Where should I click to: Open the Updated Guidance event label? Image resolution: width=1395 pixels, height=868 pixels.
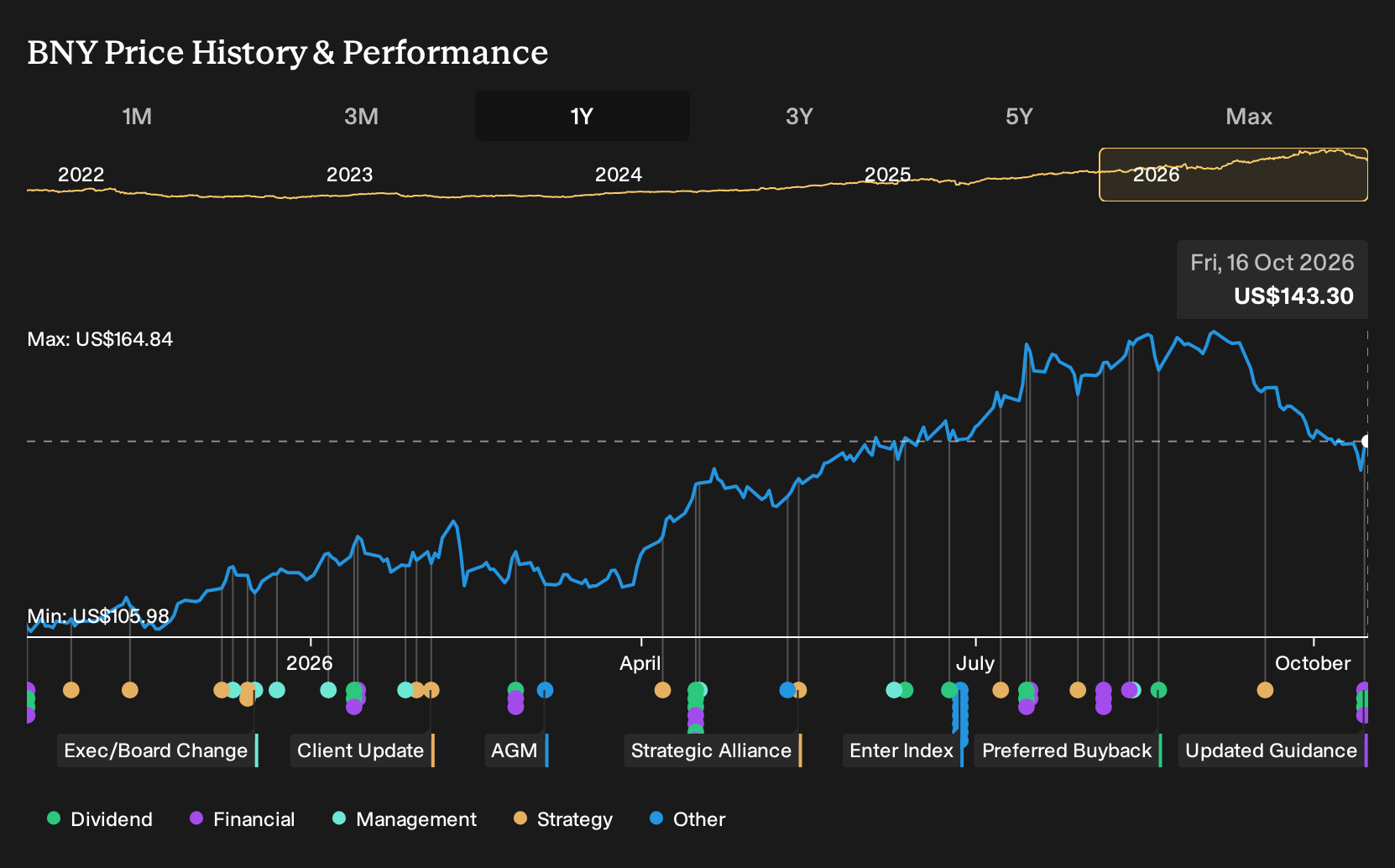[1272, 750]
